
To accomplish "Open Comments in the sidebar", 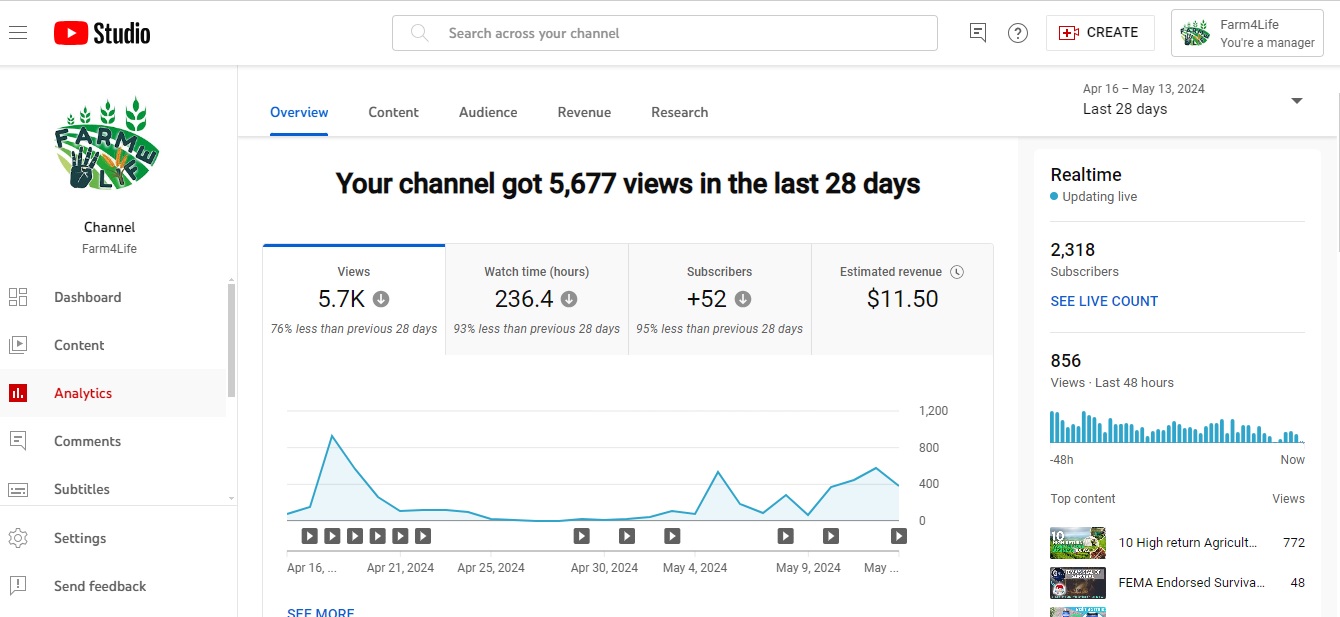I will tap(113, 441).
